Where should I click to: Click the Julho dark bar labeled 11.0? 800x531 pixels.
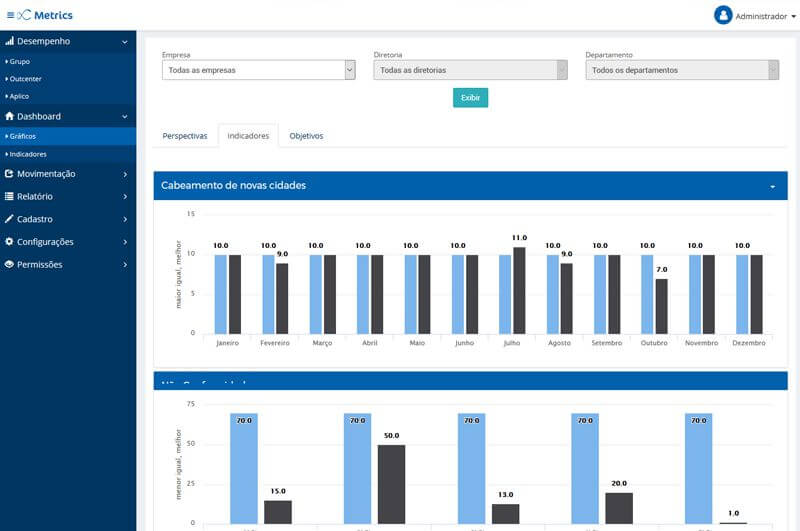519,291
